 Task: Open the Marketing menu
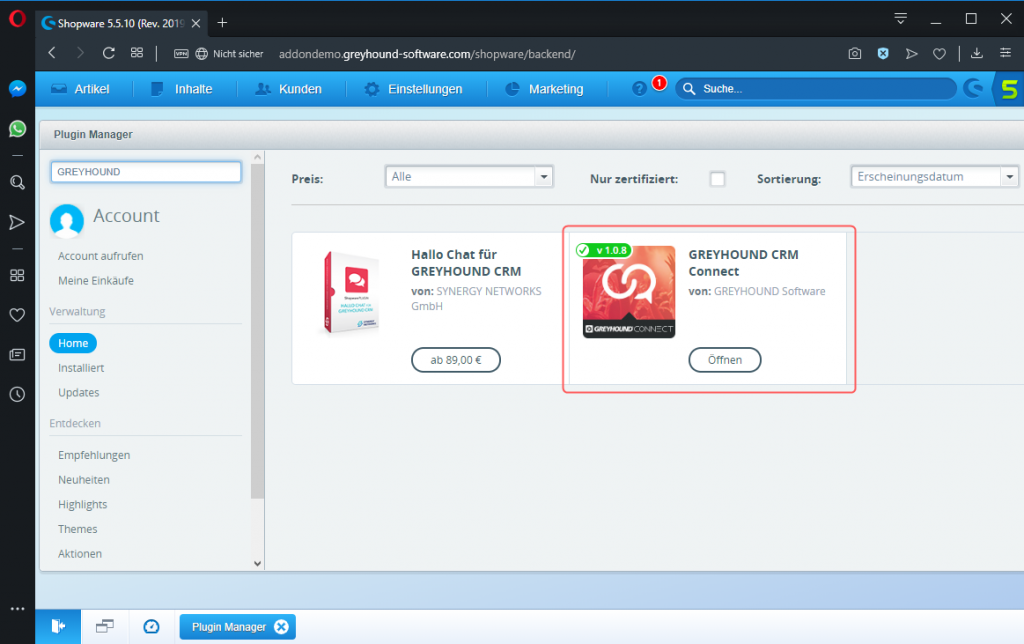pyautogui.click(x=545, y=89)
